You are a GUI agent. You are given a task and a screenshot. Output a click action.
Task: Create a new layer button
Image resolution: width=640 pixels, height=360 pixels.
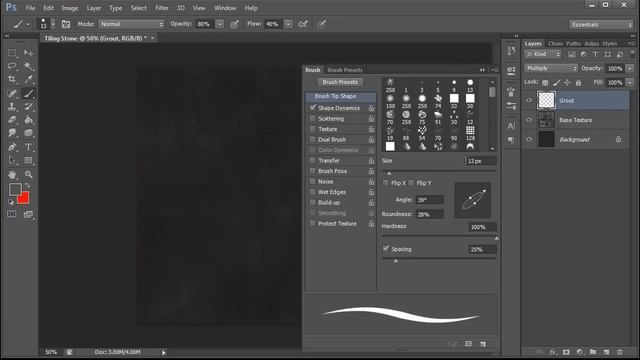(x=607, y=352)
